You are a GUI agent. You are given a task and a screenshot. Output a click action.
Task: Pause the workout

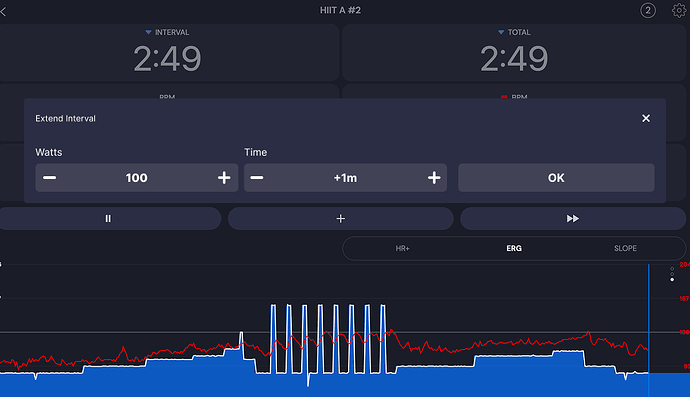click(x=108, y=218)
